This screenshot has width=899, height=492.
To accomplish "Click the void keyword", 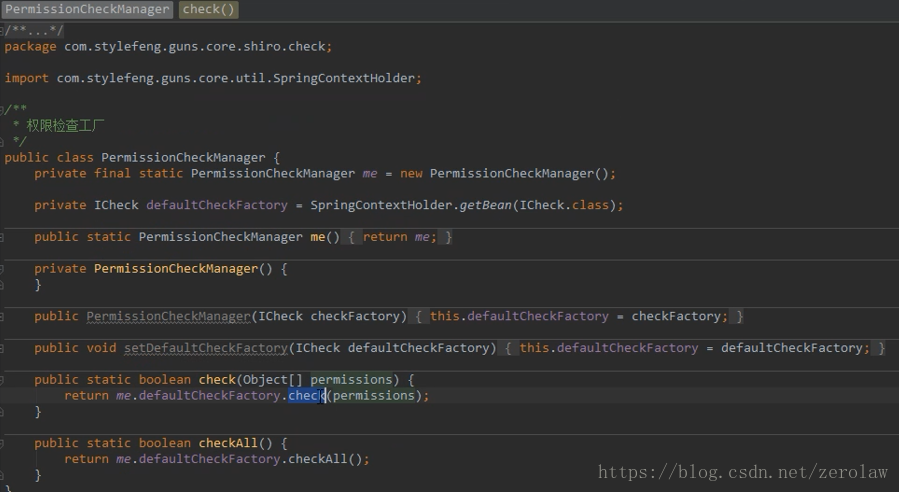I will pyautogui.click(x=101, y=347).
